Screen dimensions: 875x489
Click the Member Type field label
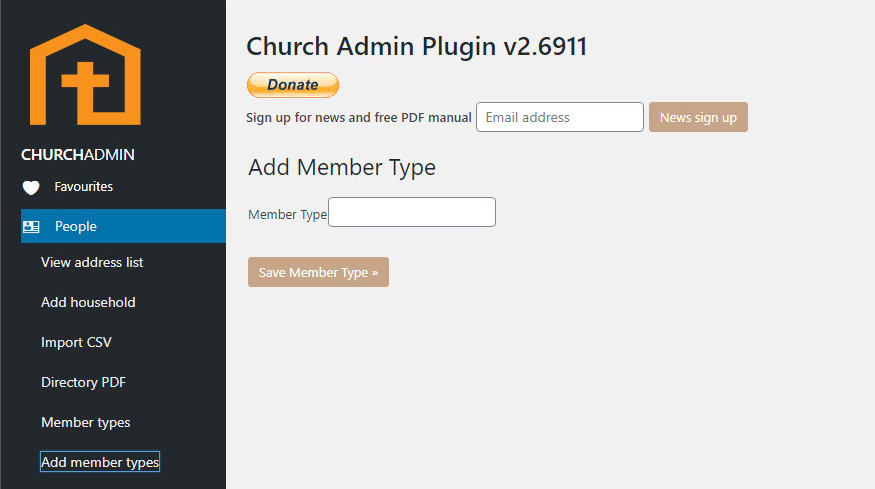pyautogui.click(x=287, y=214)
